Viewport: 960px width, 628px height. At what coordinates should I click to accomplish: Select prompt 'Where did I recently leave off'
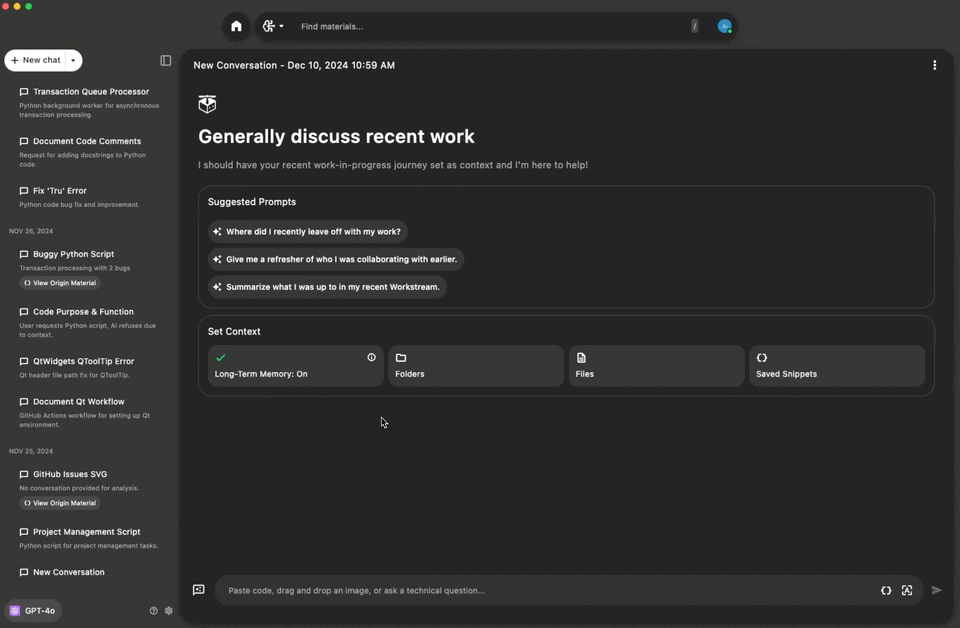click(307, 231)
